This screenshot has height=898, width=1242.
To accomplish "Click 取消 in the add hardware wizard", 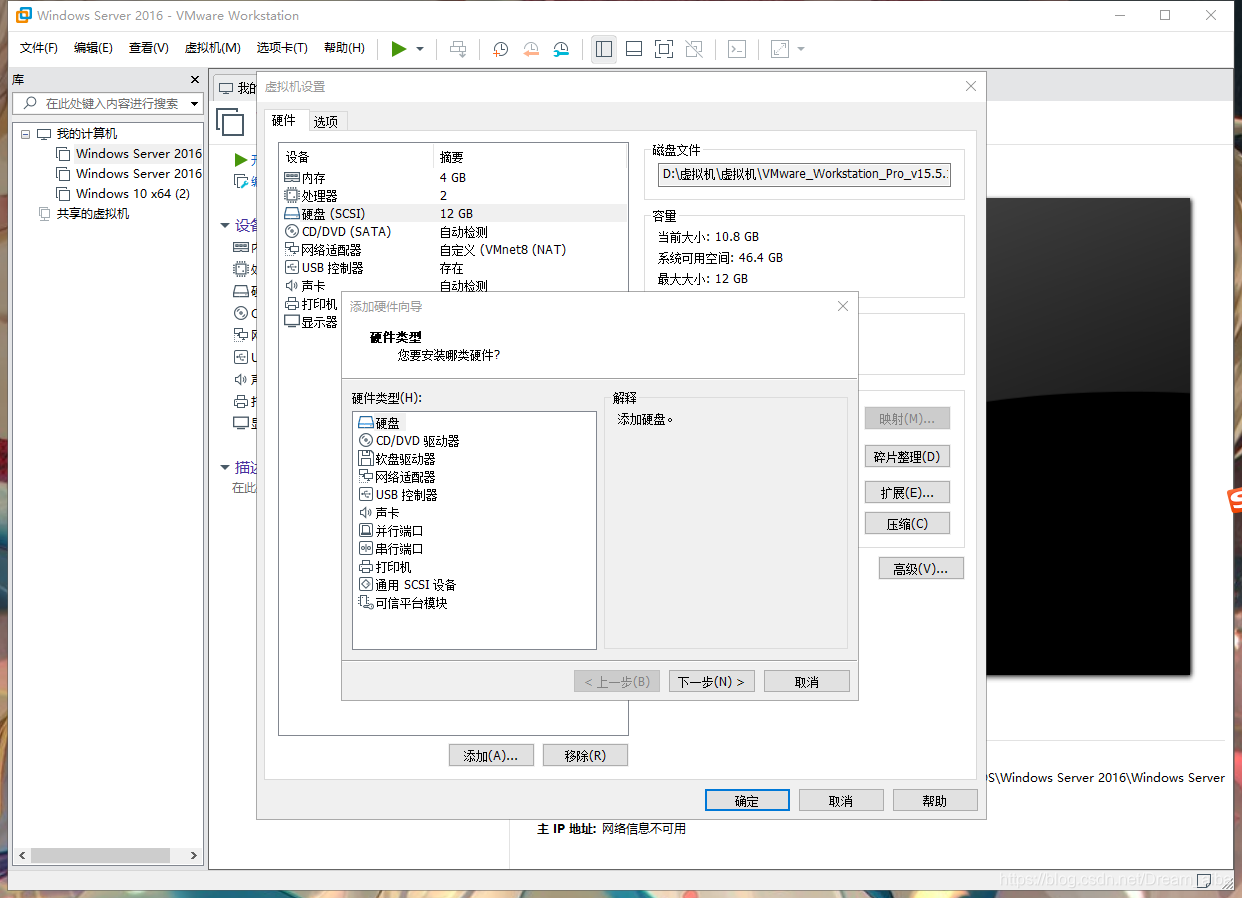I will (806, 682).
